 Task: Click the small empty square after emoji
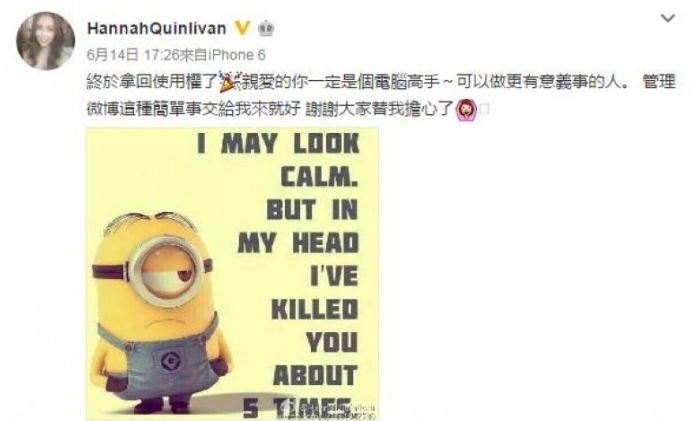pos(485,109)
